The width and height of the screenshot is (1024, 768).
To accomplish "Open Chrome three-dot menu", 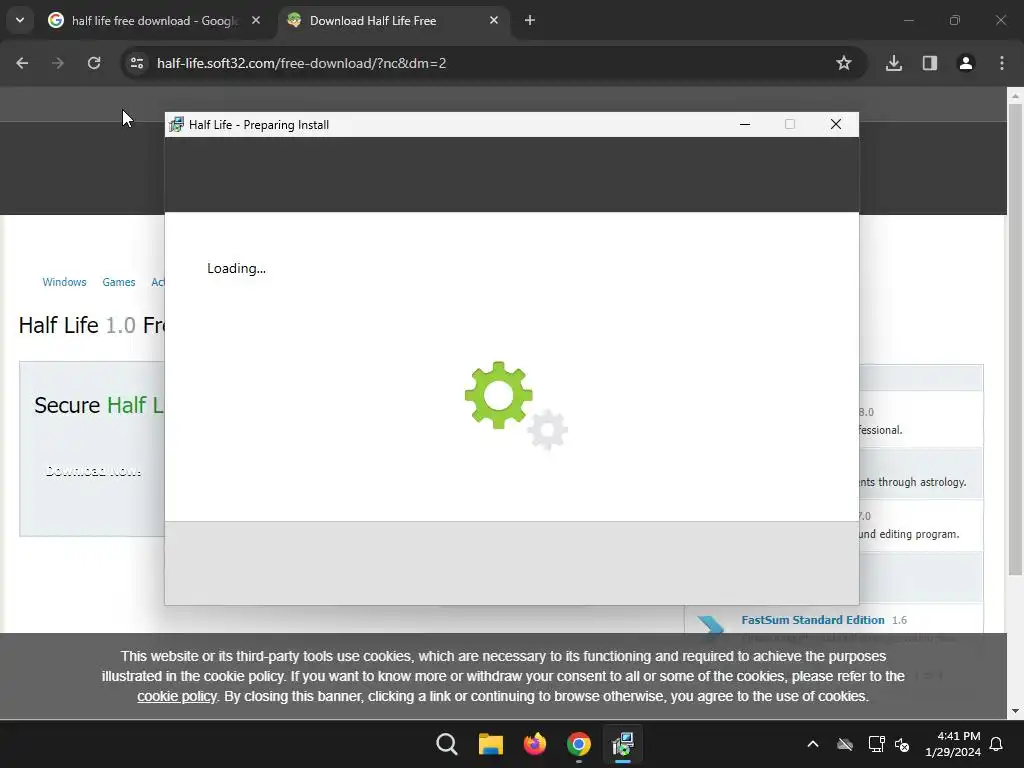I will point(1002,63).
